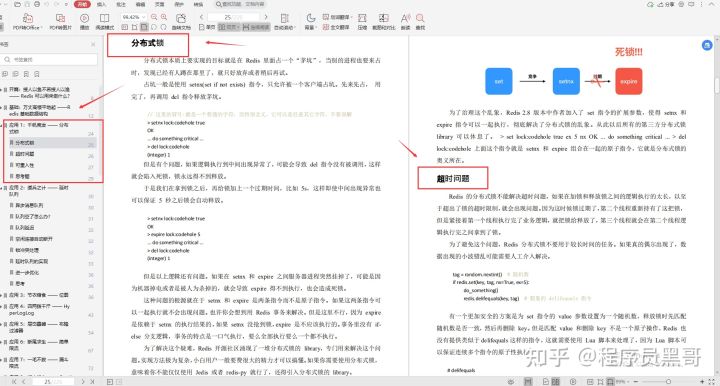Open the 可重入性 bookmark item
This screenshot has width=720, height=386.
pyautogui.click(x=25, y=165)
